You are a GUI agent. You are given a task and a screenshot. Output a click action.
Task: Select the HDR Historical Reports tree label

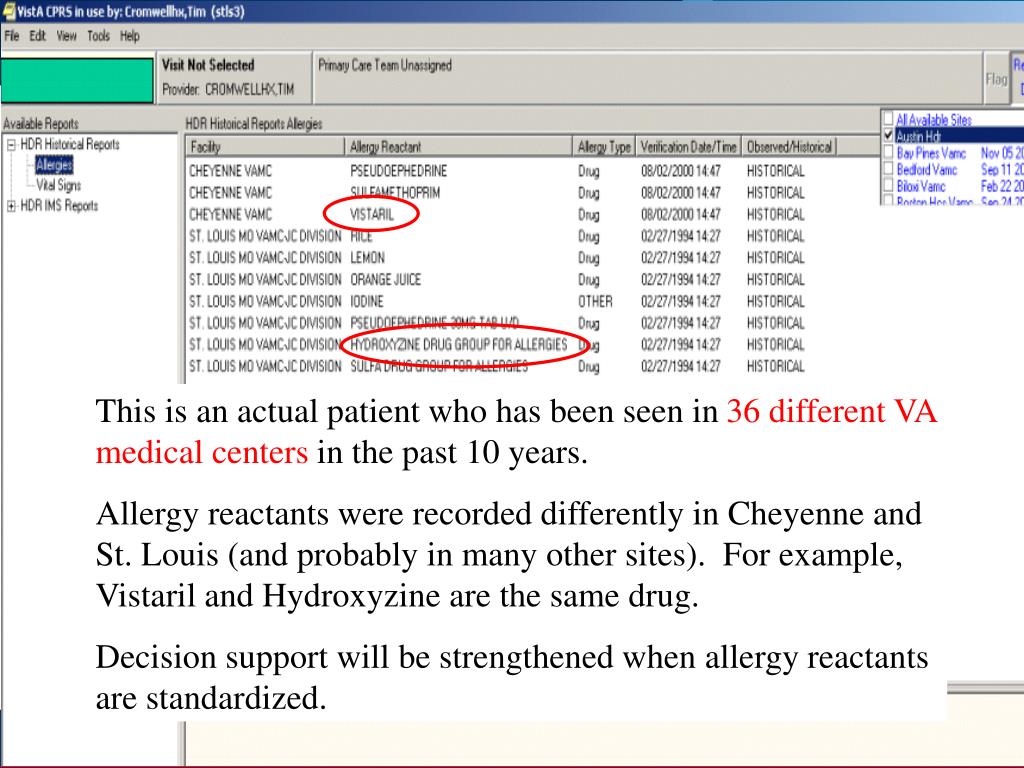[x=70, y=144]
